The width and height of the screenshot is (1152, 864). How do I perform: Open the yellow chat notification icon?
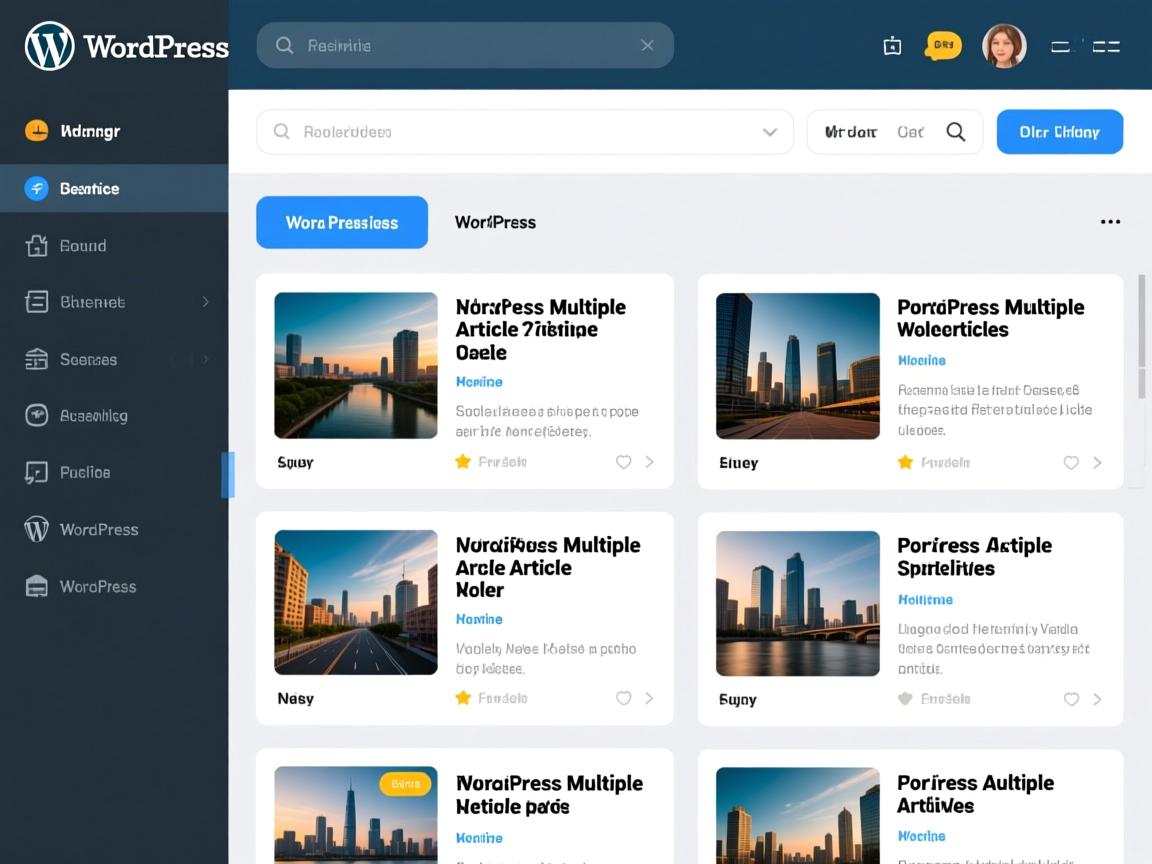(x=942, y=45)
